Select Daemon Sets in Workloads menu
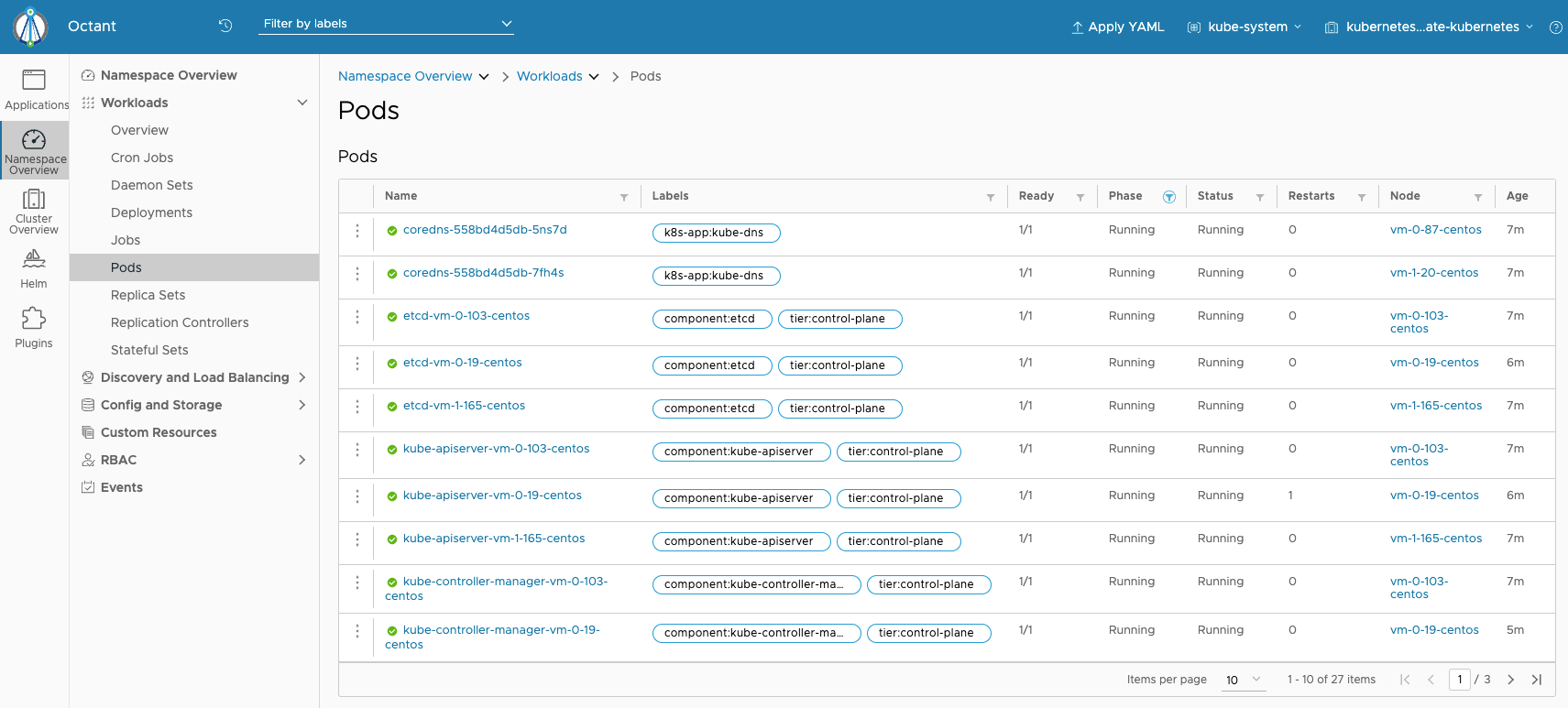 click(x=152, y=185)
